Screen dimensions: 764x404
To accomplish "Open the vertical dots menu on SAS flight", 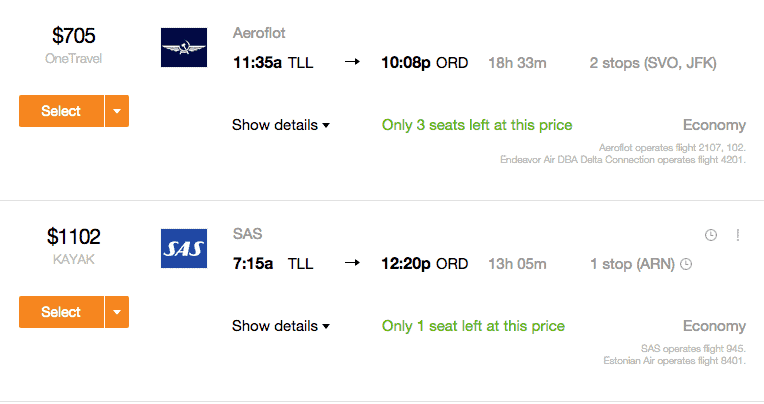I will pos(738,235).
